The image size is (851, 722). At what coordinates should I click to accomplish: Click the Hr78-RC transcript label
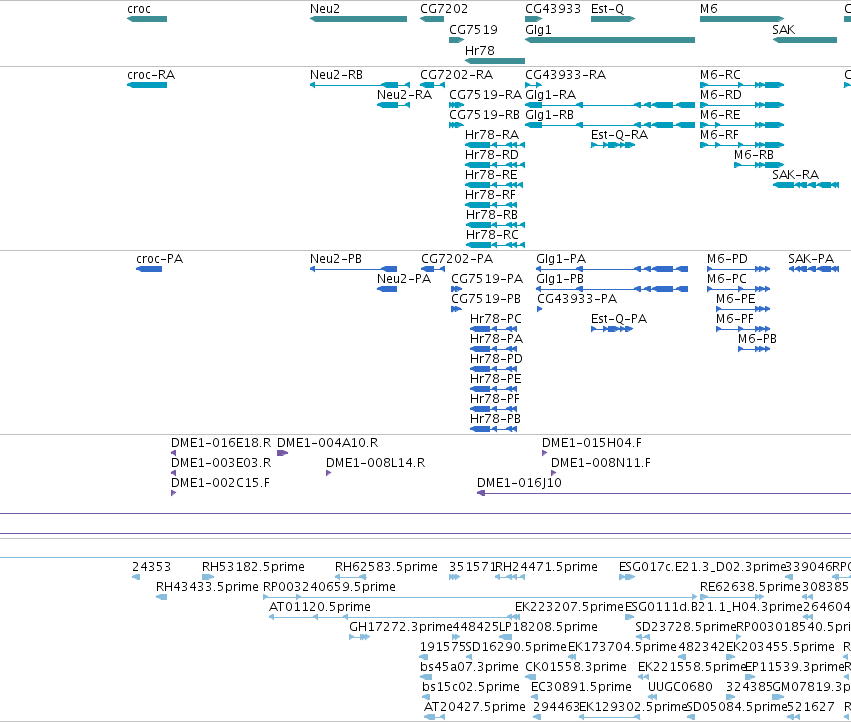click(492, 235)
